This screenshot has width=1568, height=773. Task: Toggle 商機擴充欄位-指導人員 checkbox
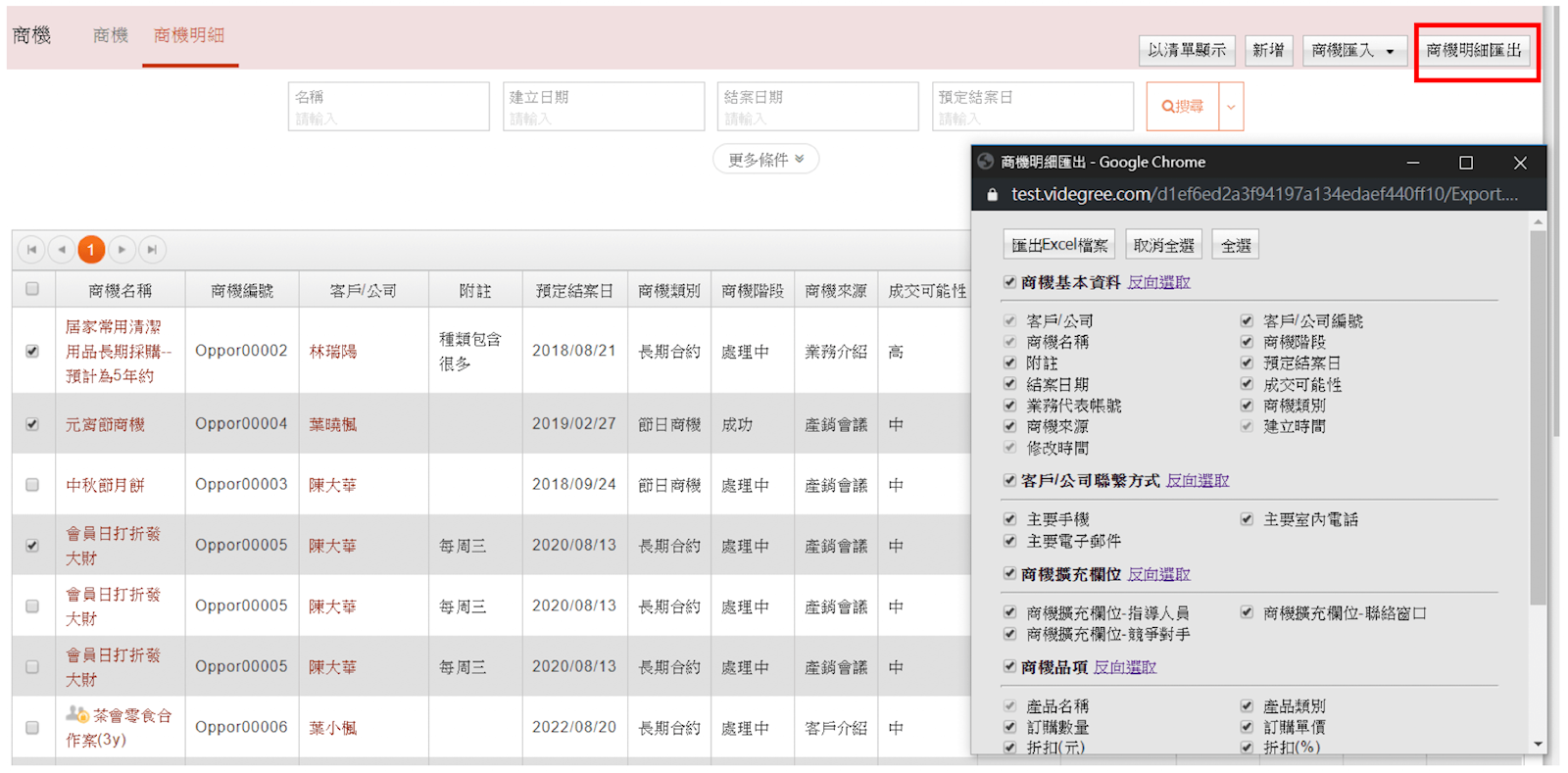pyautogui.click(x=1009, y=612)
